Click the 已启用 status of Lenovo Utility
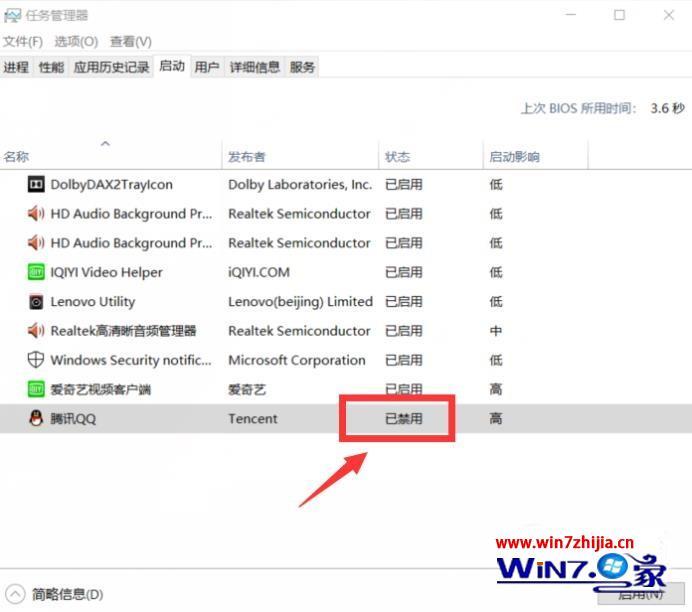Screen dimensions: 692x612 pos(404,302)
